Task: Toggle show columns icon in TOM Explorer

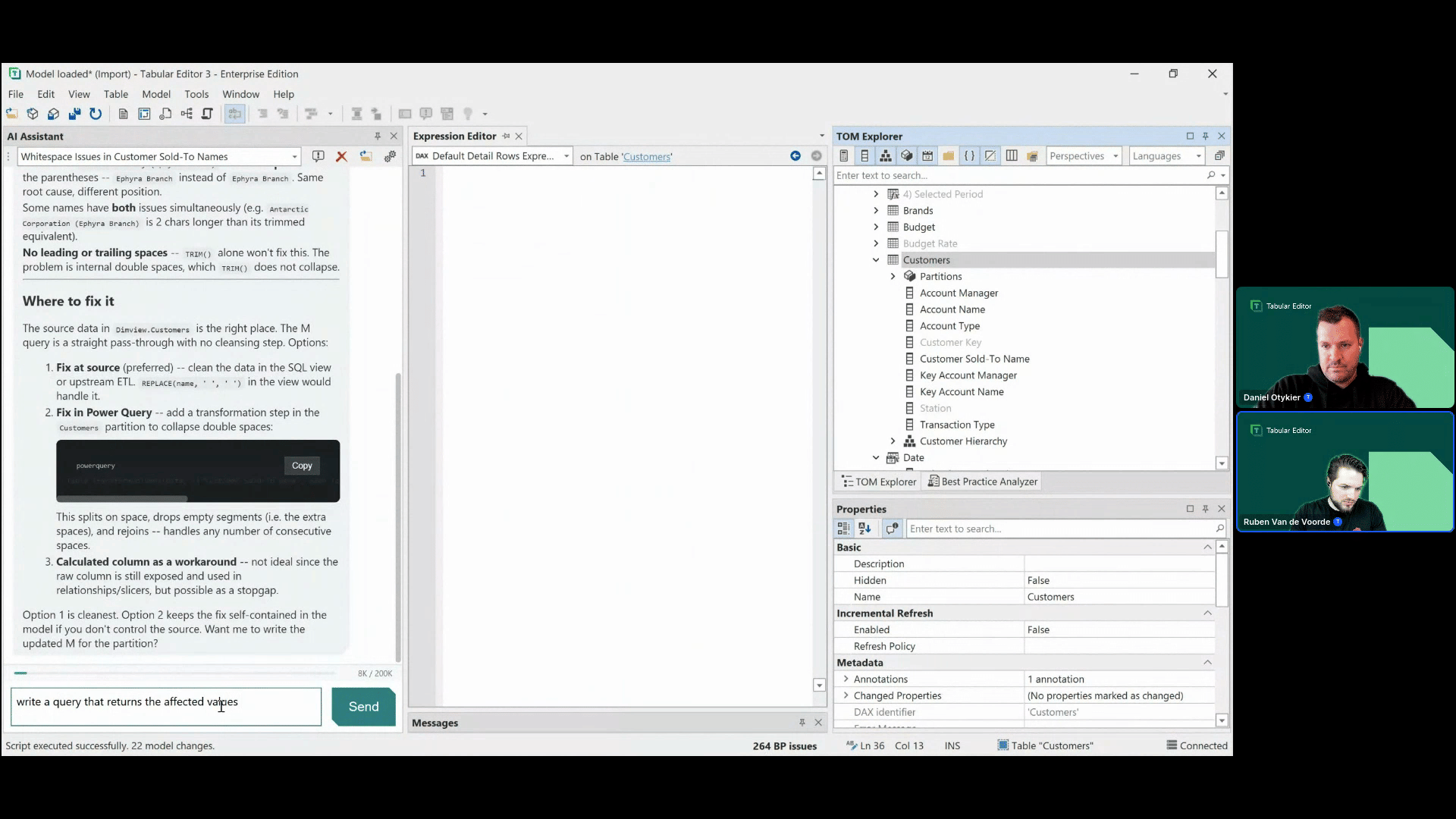Action: click(x=864, y=156)
